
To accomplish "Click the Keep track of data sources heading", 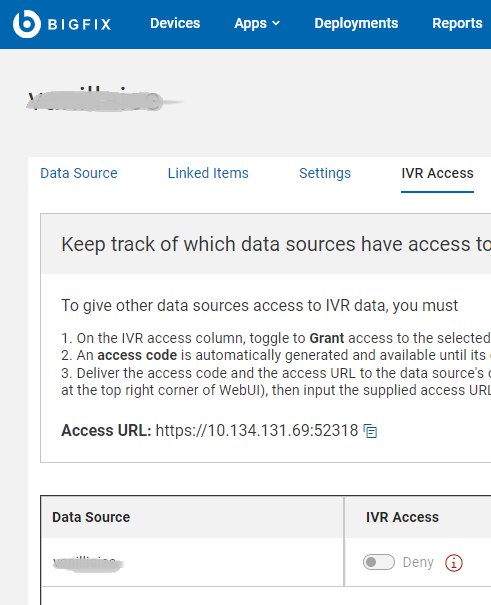I will [276, 244].
